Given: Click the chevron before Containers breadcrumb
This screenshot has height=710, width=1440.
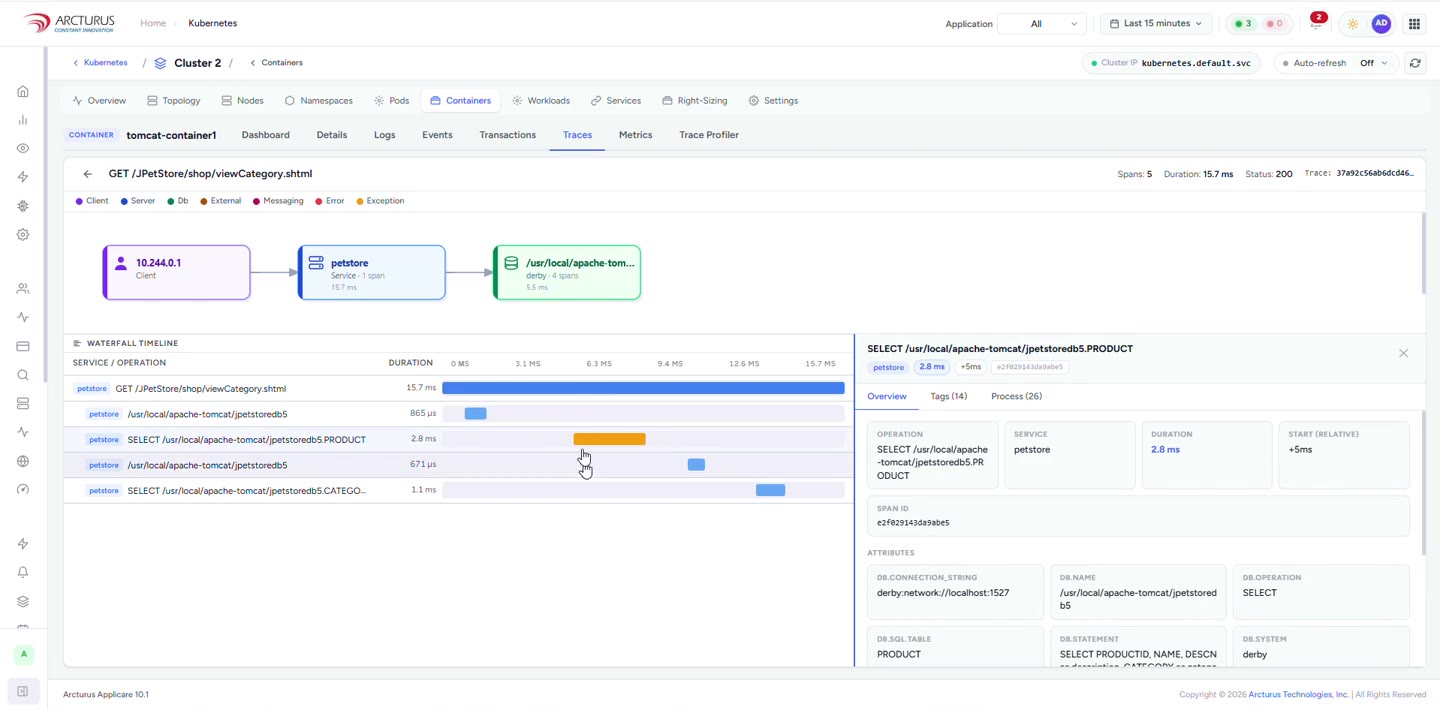Looking at the screenshot, I should pyautogui.click(x=253, y=63).
